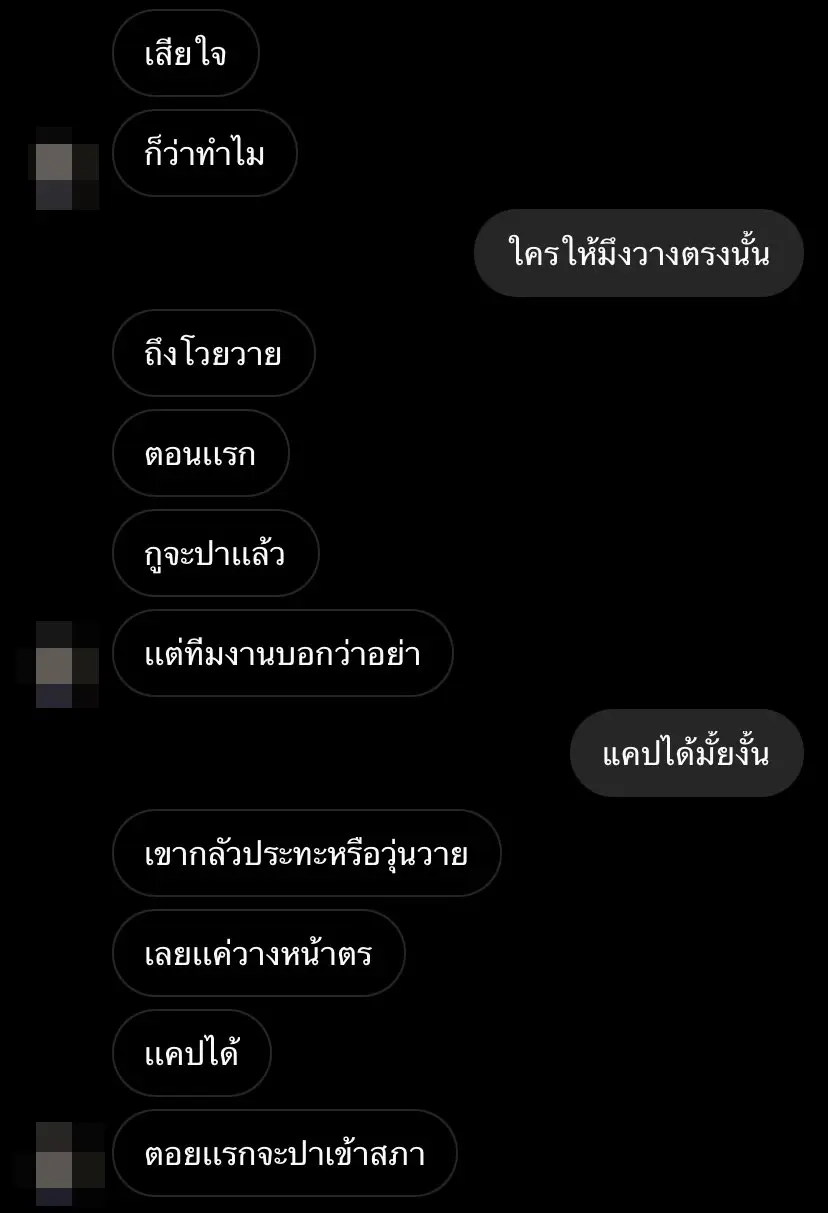Image resolution: width=828 pixels, height=1213 pixels.
Task: Tap the "กูจะปาแล้ว" message bubble
Action: click(216, 553)
